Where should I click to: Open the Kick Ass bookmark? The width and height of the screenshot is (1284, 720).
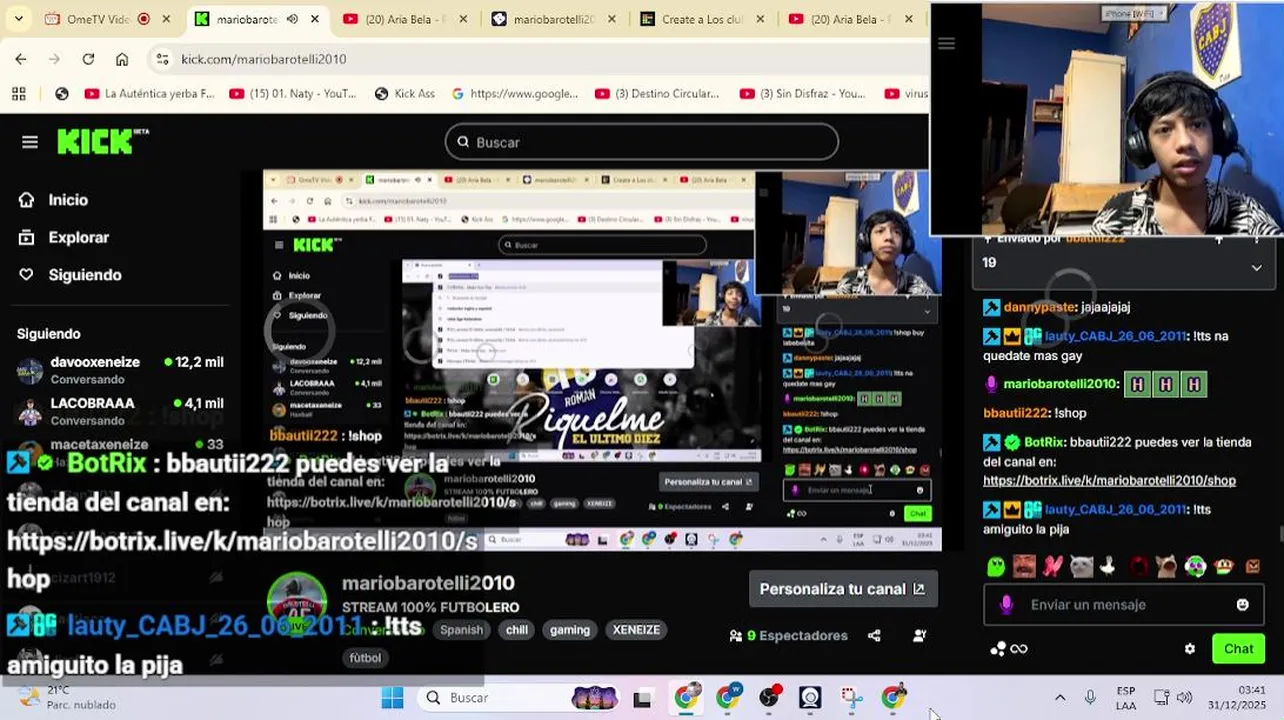[404, 94]
